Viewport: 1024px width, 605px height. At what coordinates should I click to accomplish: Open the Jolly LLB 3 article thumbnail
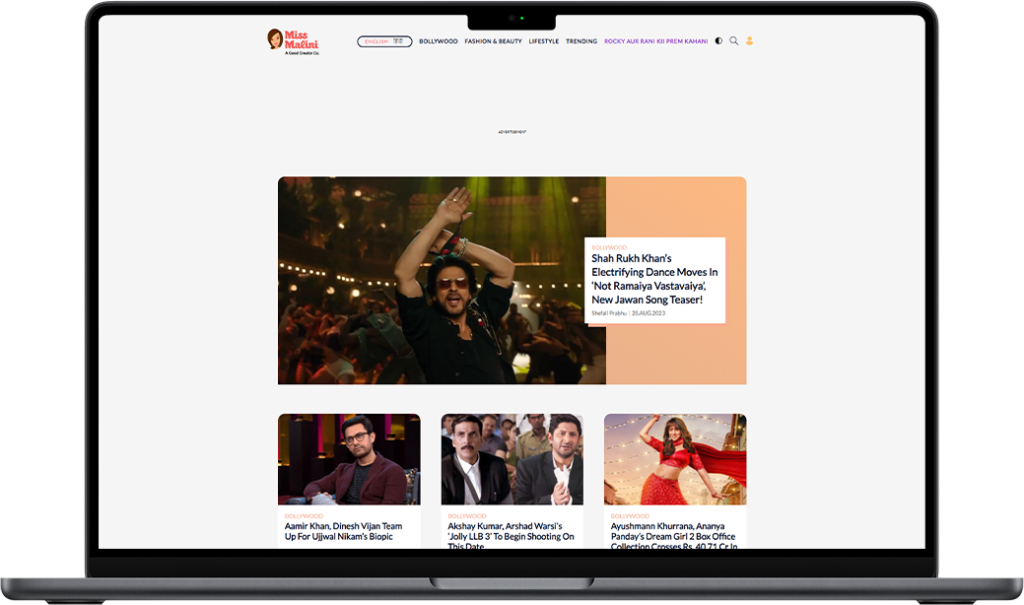[x=512, y=459]
